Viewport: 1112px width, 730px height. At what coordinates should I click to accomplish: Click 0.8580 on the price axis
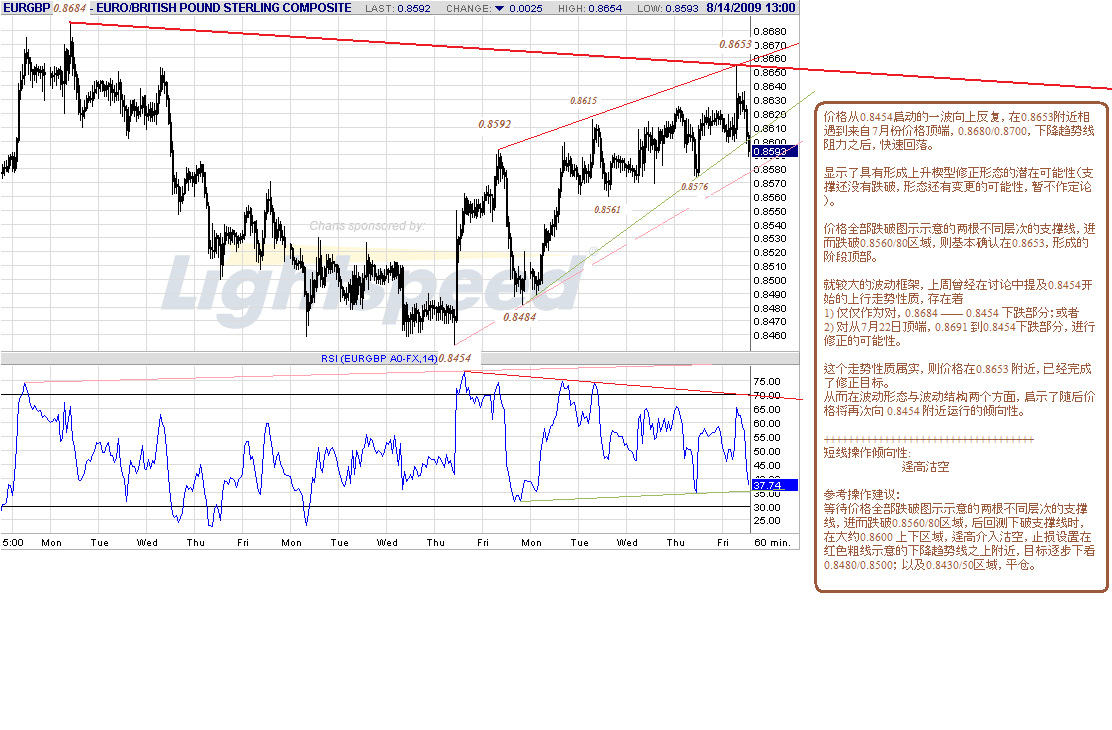click(x=770, y=170)
